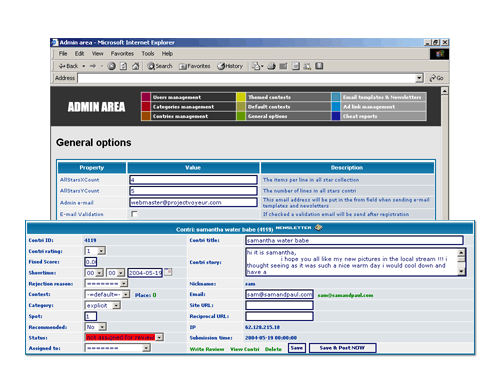Open the Contest default dropdown

tap(107, 294)
